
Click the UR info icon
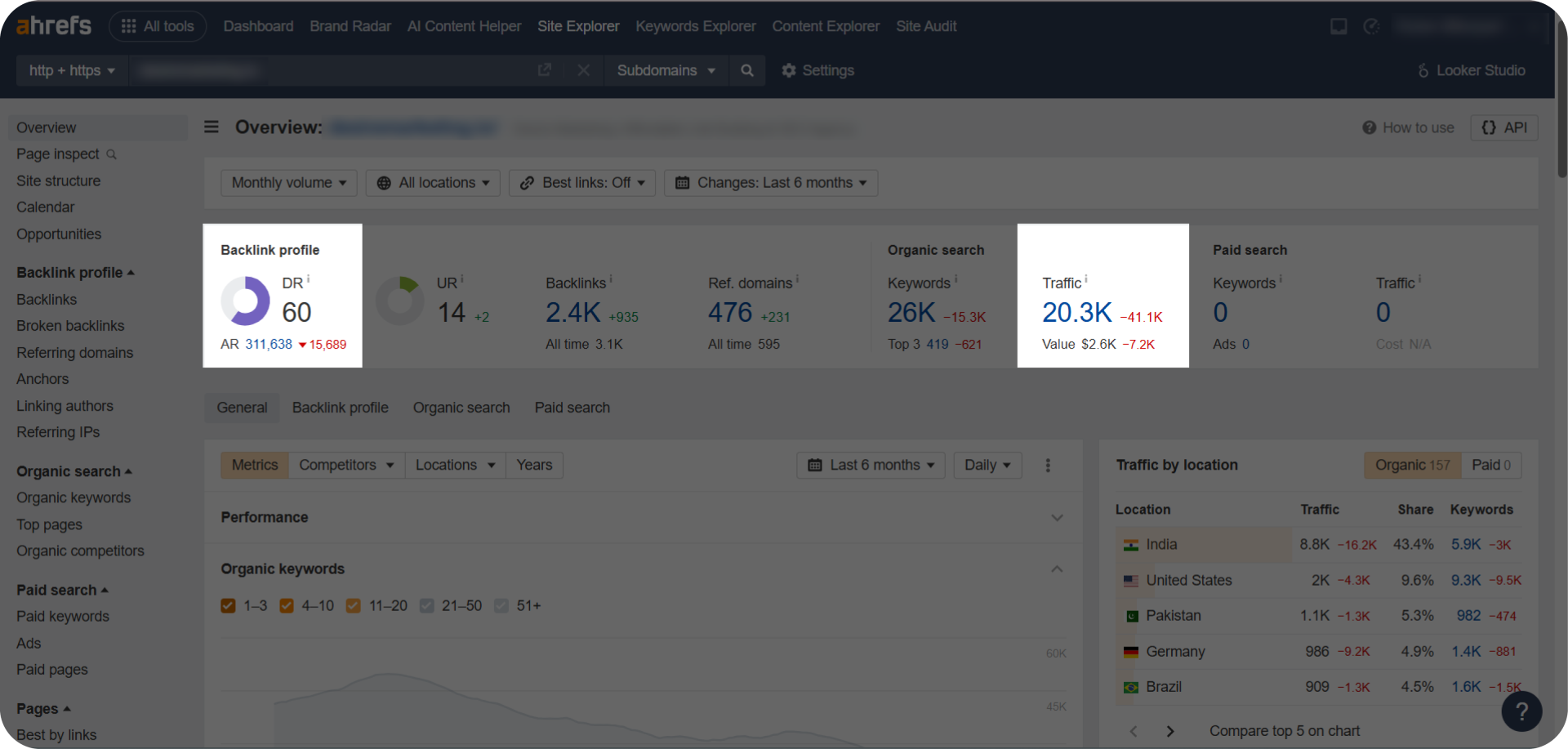461,279
